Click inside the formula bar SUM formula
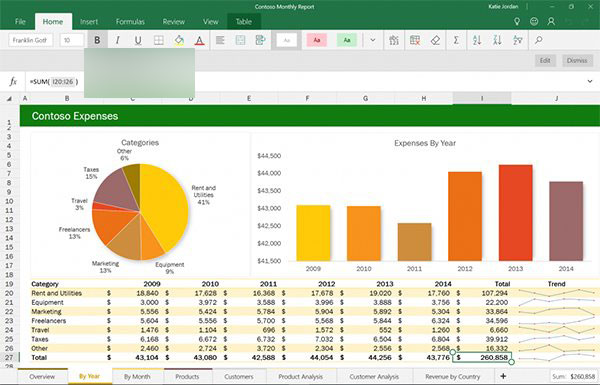Image resolution: width=600 pixels, height=385 pixels. (x=54, y=82)
